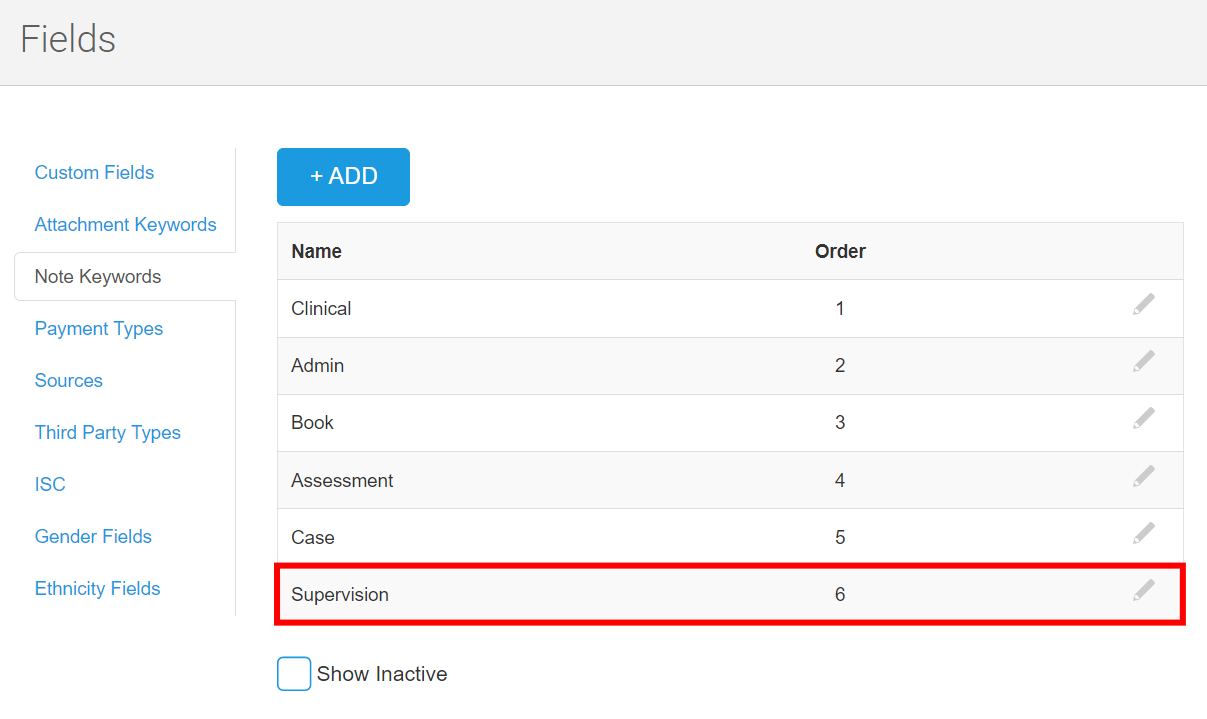Screen dimensions: 1207x719
Task: Select the Book keyword name
Action: (x=312, y=423)
